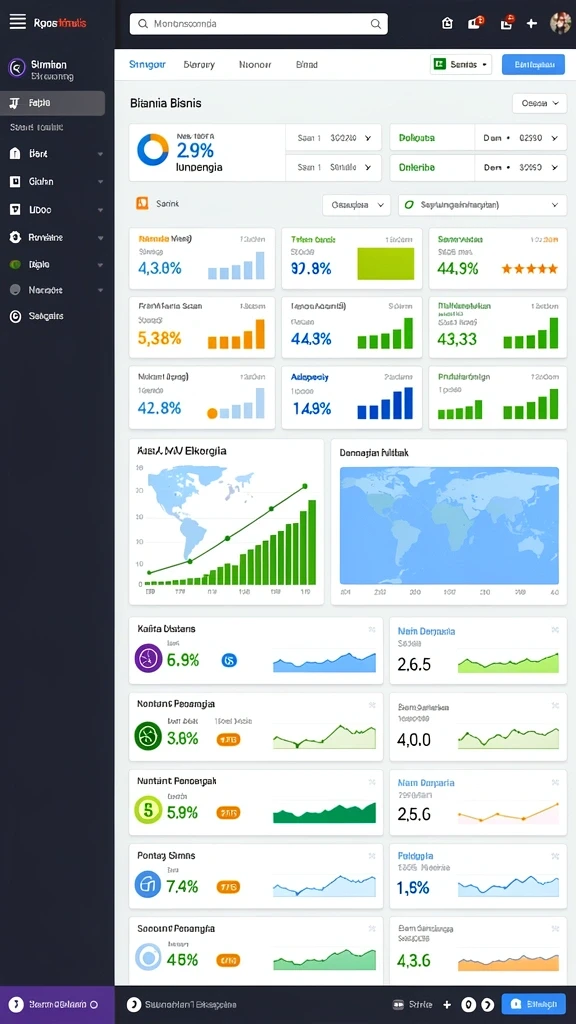Open the user avatar profile picture

560,23
